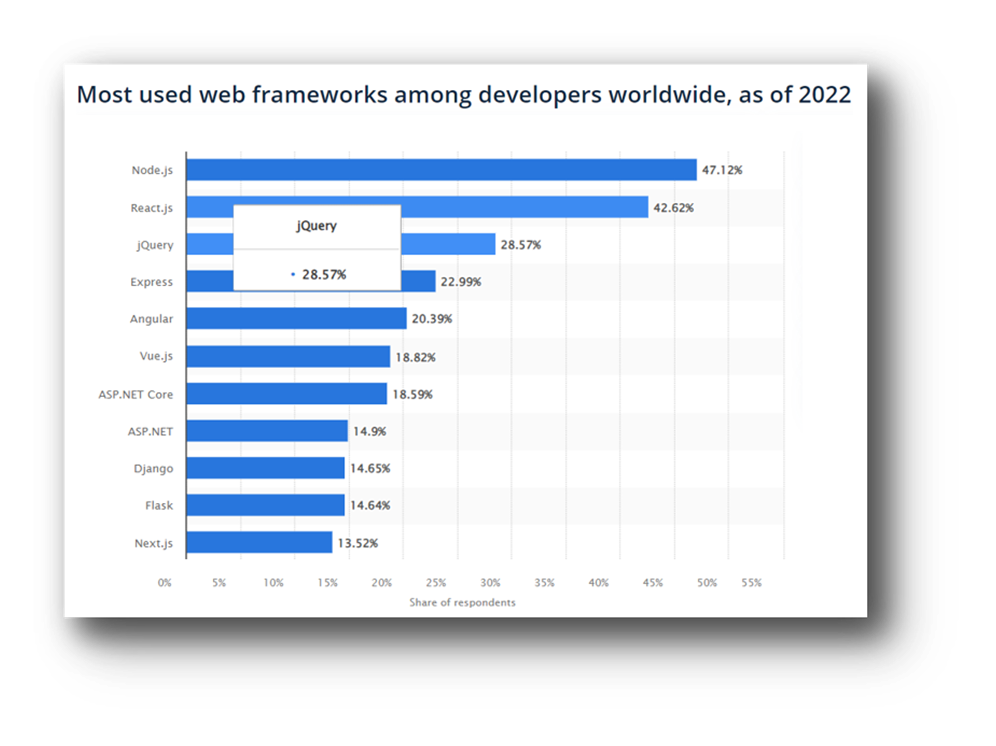Select the 'Django' axis label
The height and width of the screenshot is (746, 996).
pyautogui.click(x=153, y=469)
